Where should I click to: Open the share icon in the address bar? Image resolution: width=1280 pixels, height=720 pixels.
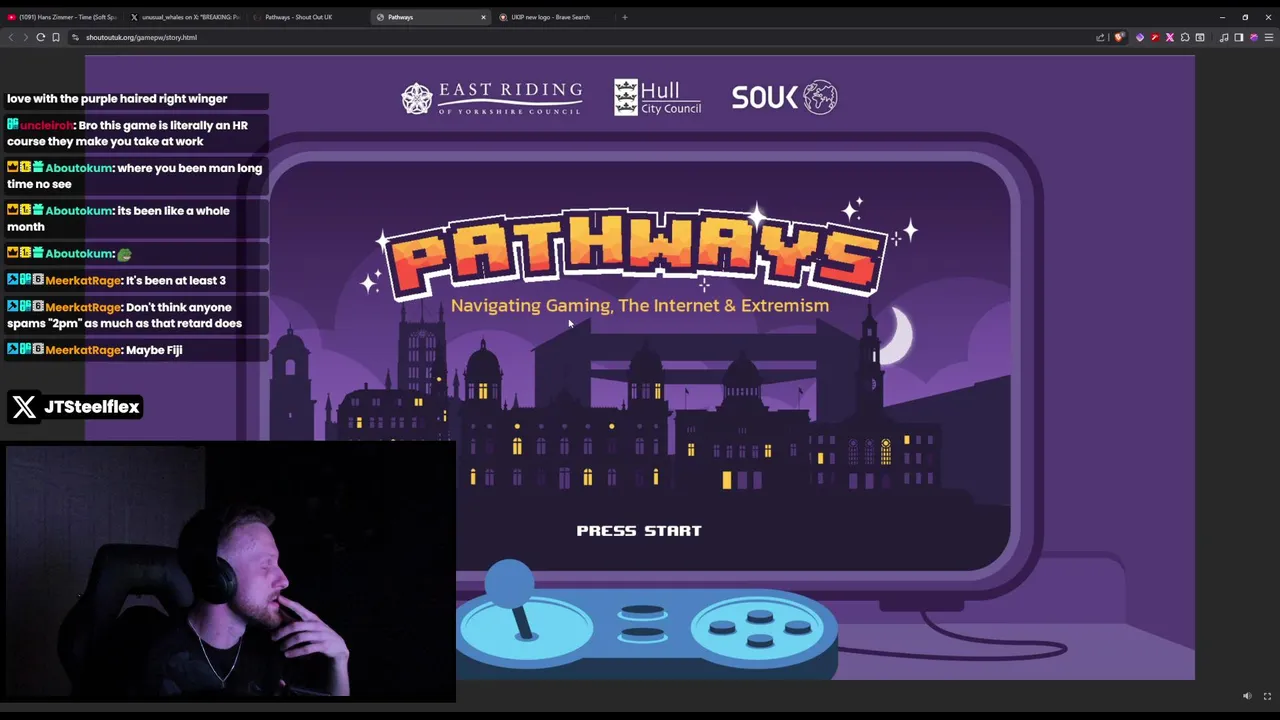click(x=1100, y=37)
